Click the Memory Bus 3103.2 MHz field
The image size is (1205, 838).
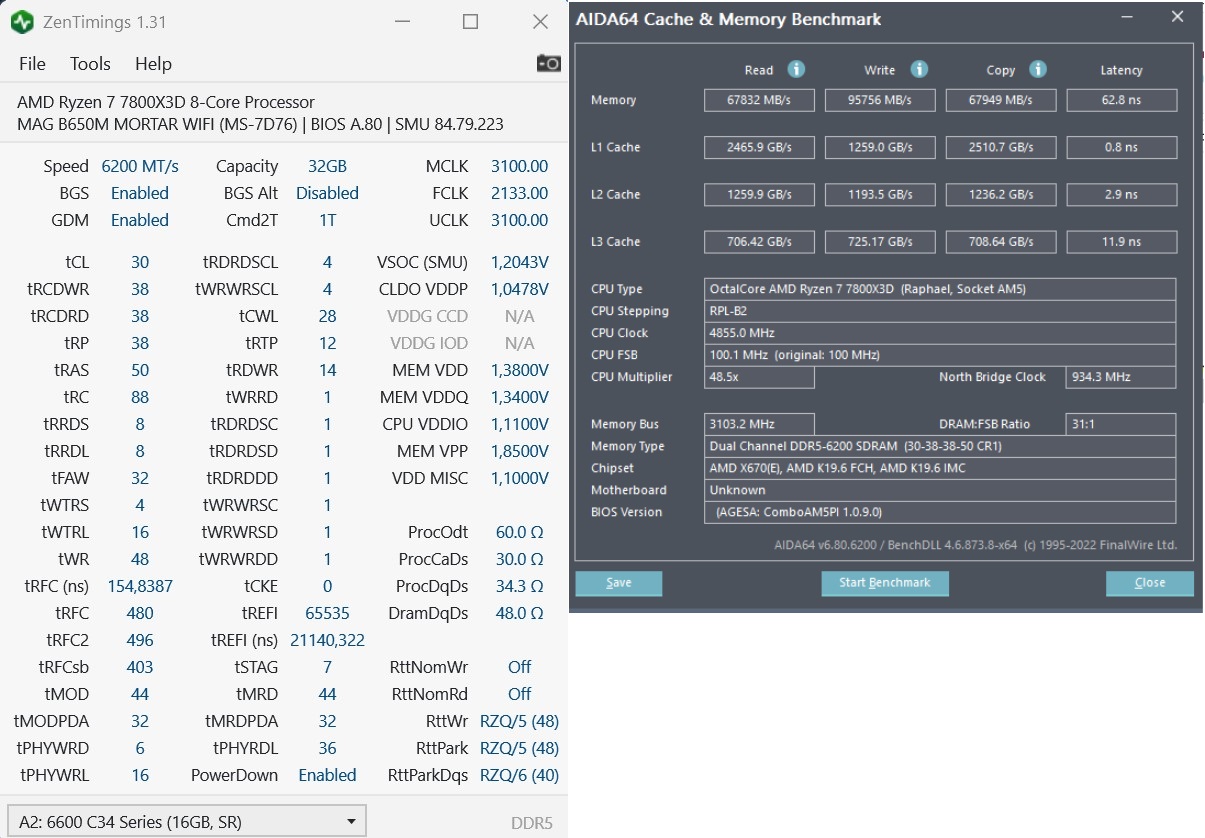pos(759,424)
